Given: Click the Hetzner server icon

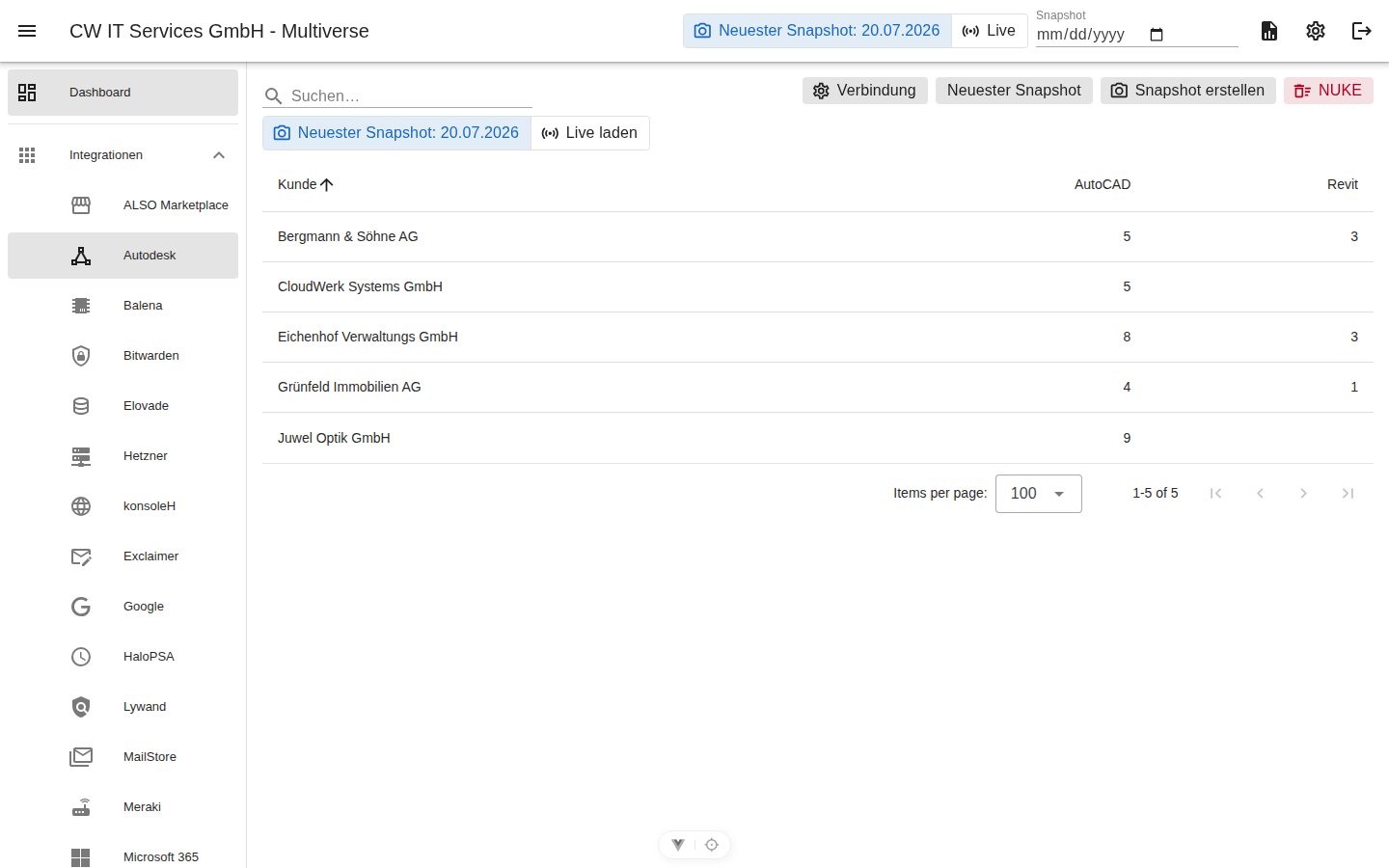Looking at the screenshot, I should [81, 456].
